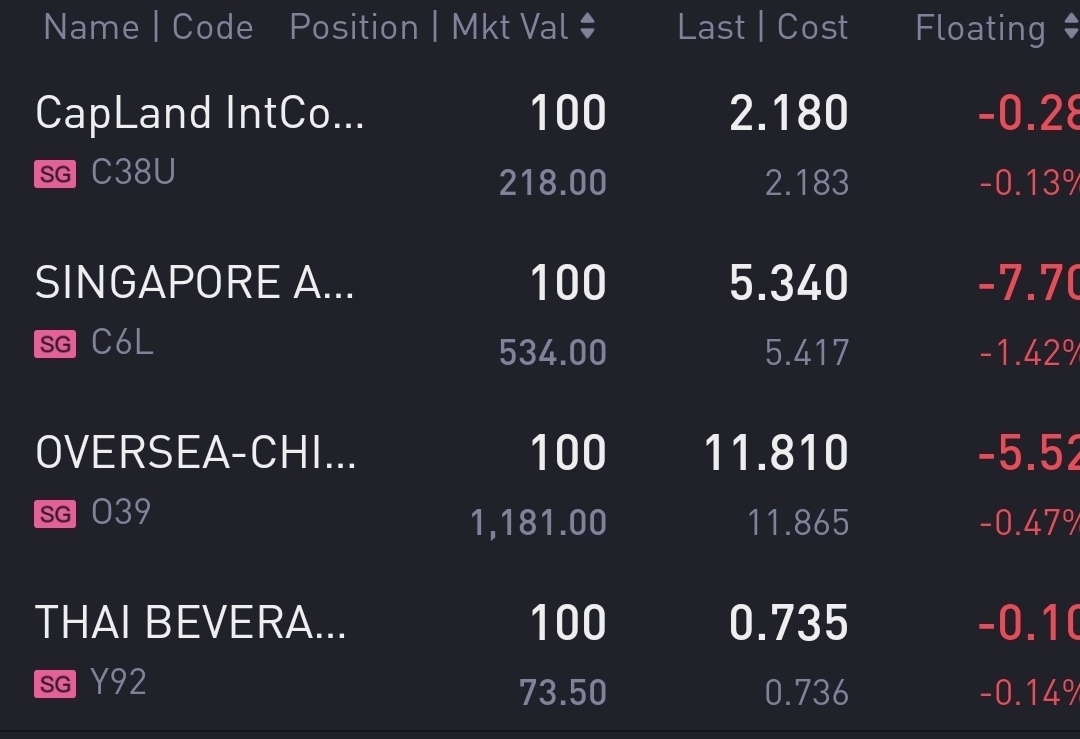1080x739 pixels.
Task: Sort by Position | Mkt Val header text
Action: pyautogui.click(x=430, y=28)
